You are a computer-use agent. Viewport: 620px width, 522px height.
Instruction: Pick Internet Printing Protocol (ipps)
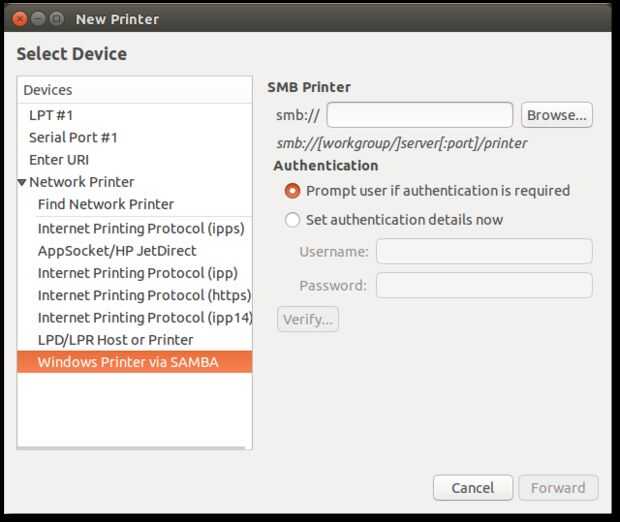[x=140, y=228]
